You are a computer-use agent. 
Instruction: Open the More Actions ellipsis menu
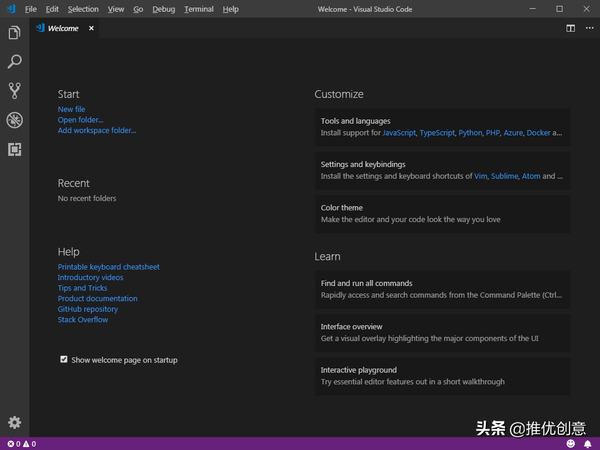point(590,28)
